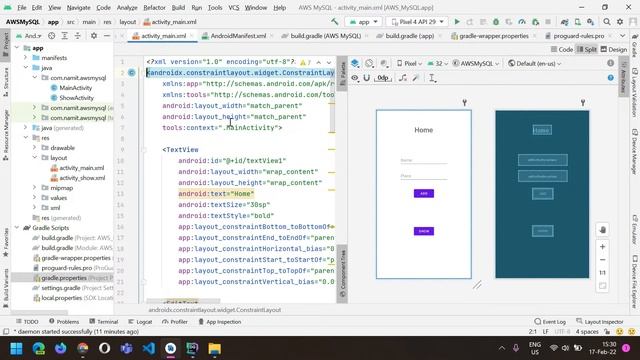Switch to build.gradle (app) editor tab

(409, 36)
